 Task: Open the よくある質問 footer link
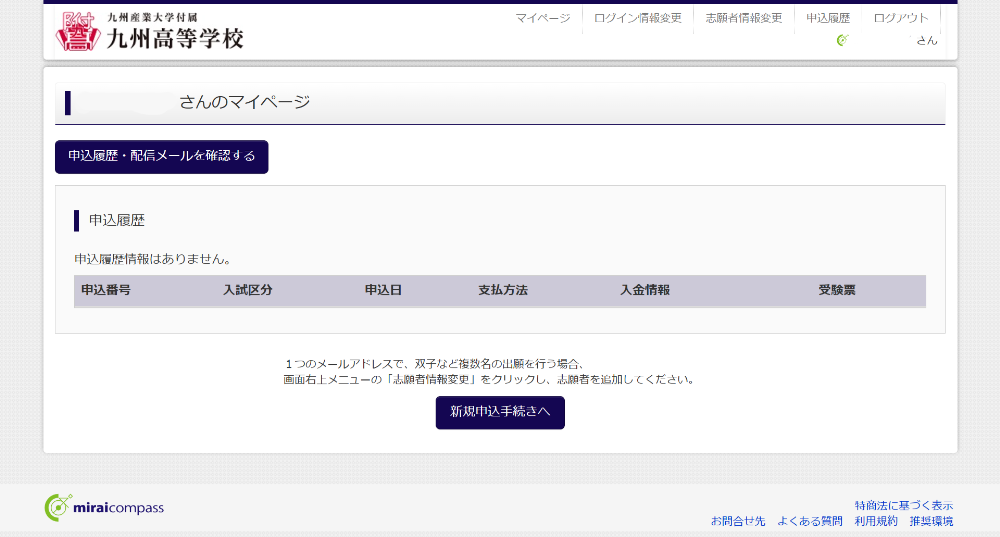click(809, 521)
